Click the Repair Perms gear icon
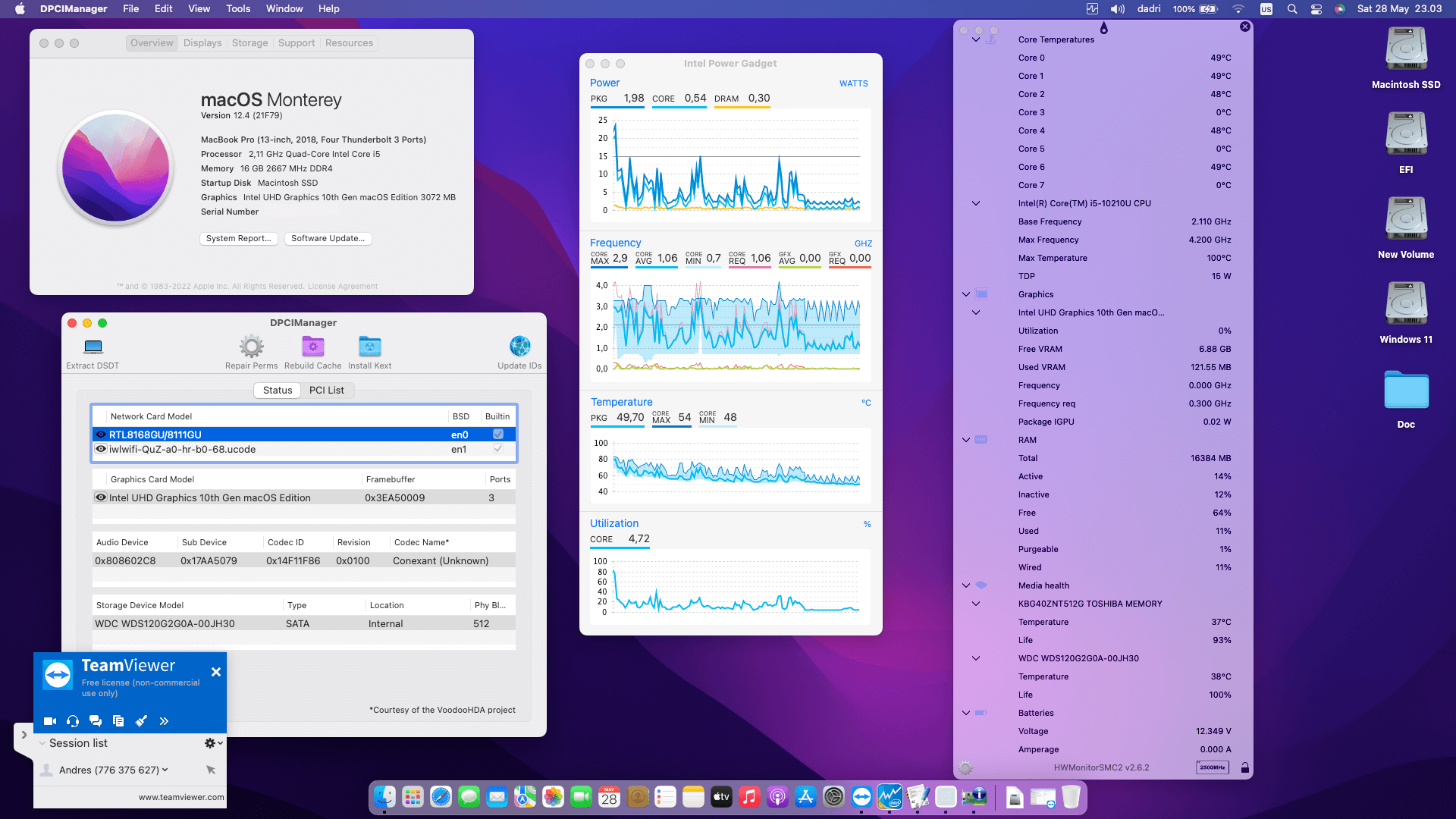Viewport: 1456px width, 819px height. 252,347
